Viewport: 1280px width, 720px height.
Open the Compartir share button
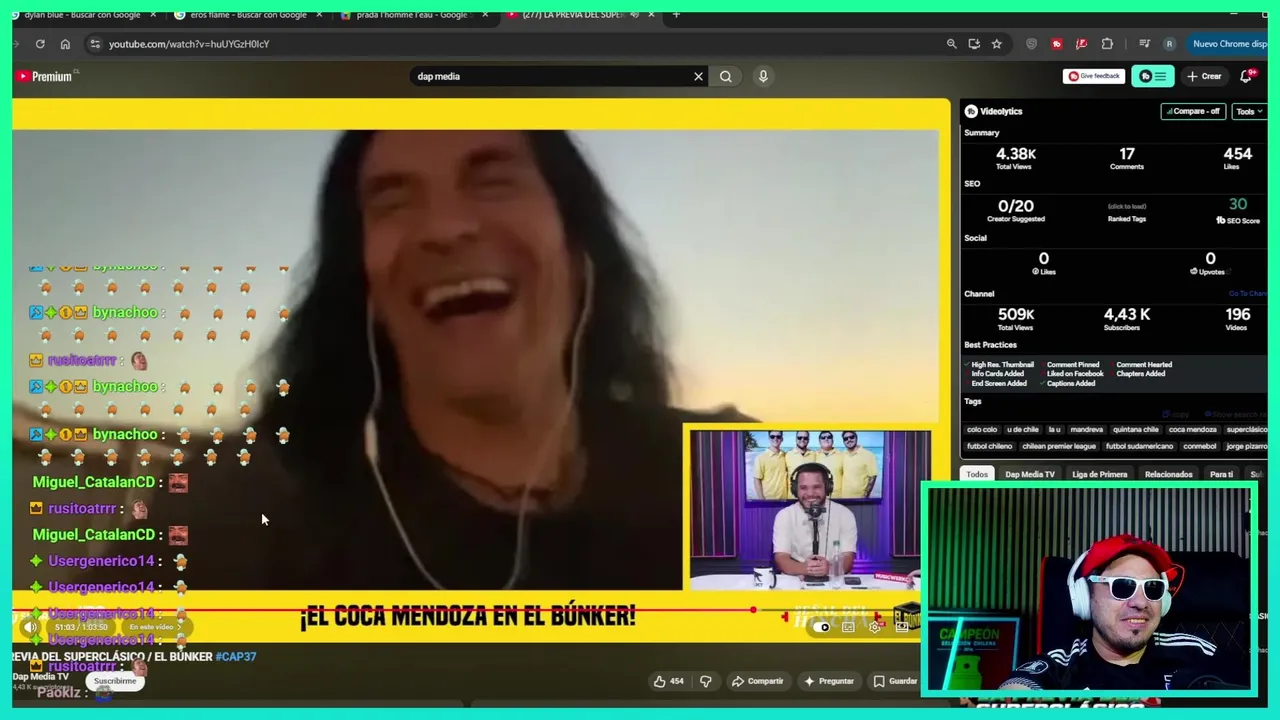click(757, 681)
